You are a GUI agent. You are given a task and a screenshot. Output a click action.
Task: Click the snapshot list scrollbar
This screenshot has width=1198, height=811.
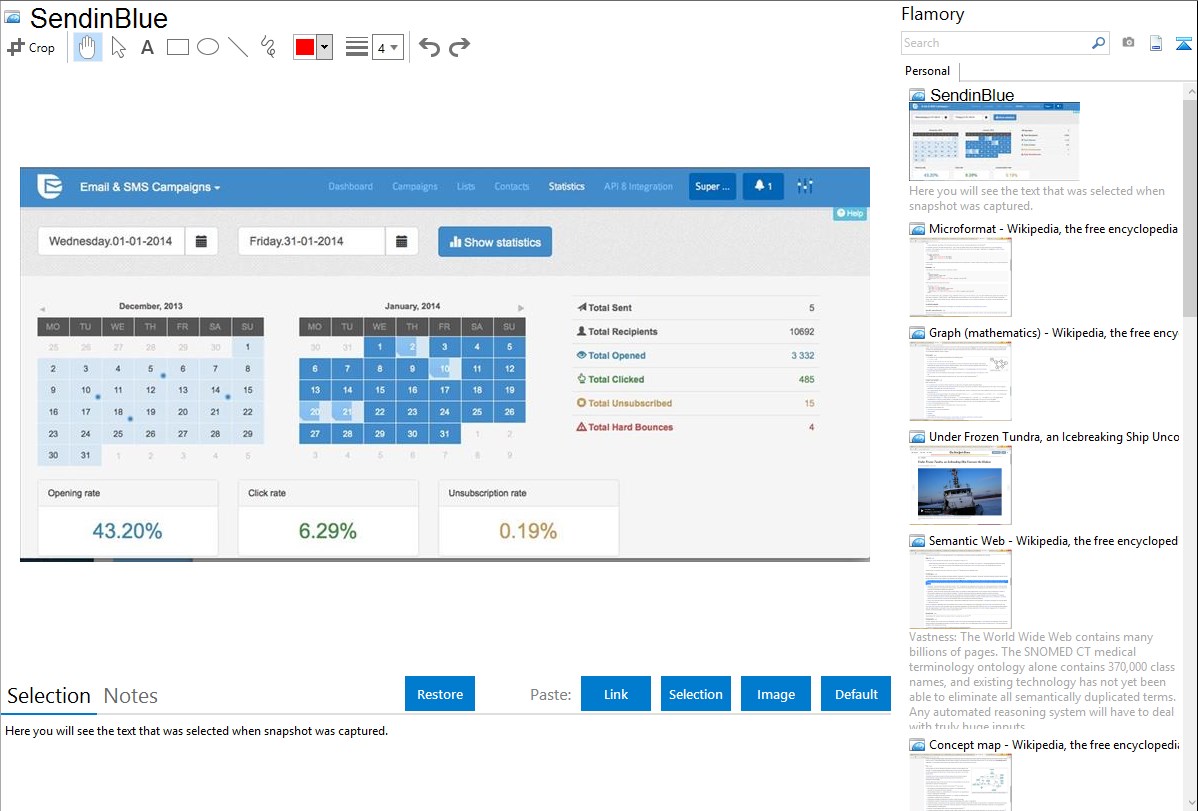1190,206
